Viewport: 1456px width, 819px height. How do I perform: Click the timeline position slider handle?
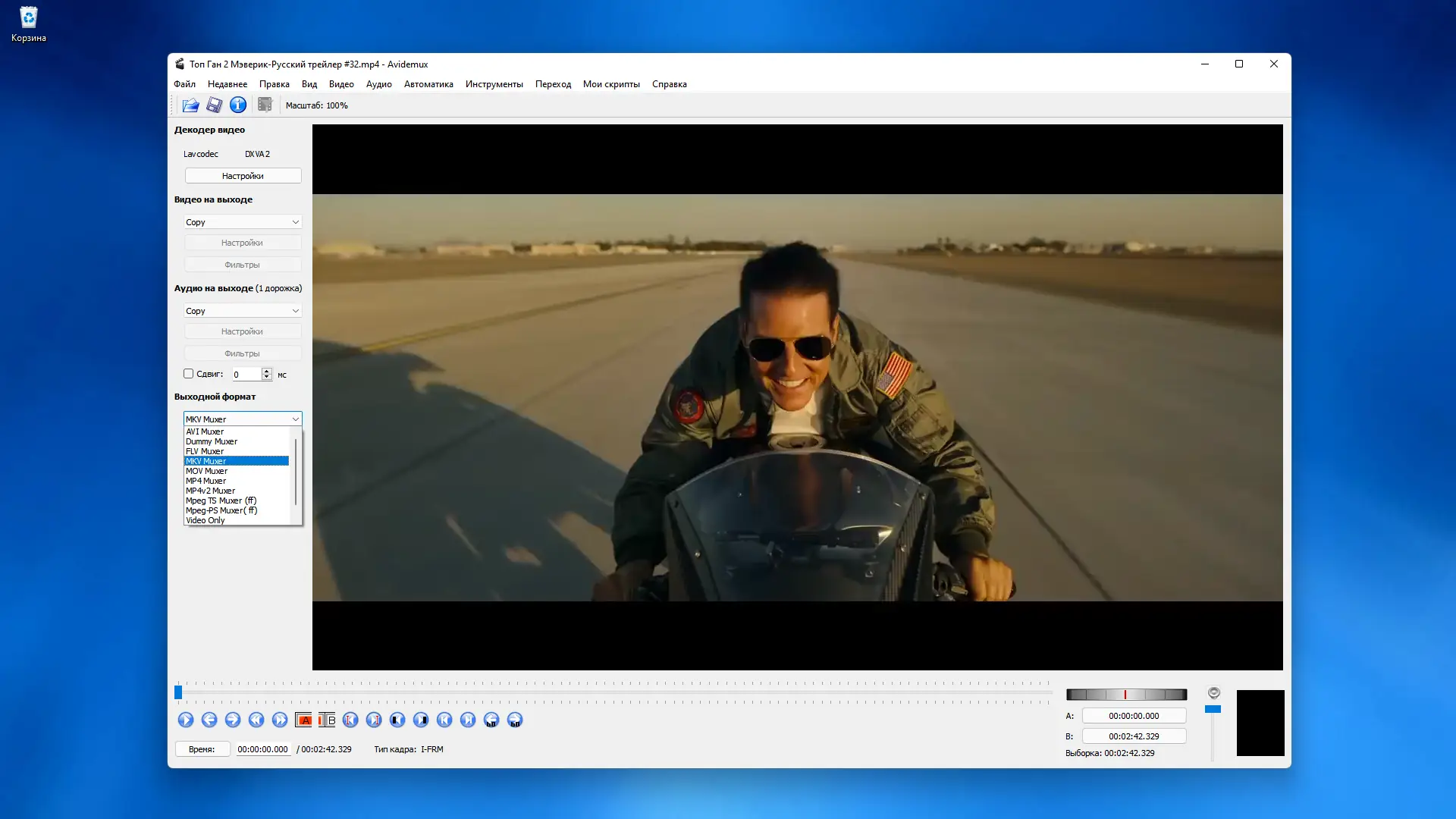click(x=178, y=692)
